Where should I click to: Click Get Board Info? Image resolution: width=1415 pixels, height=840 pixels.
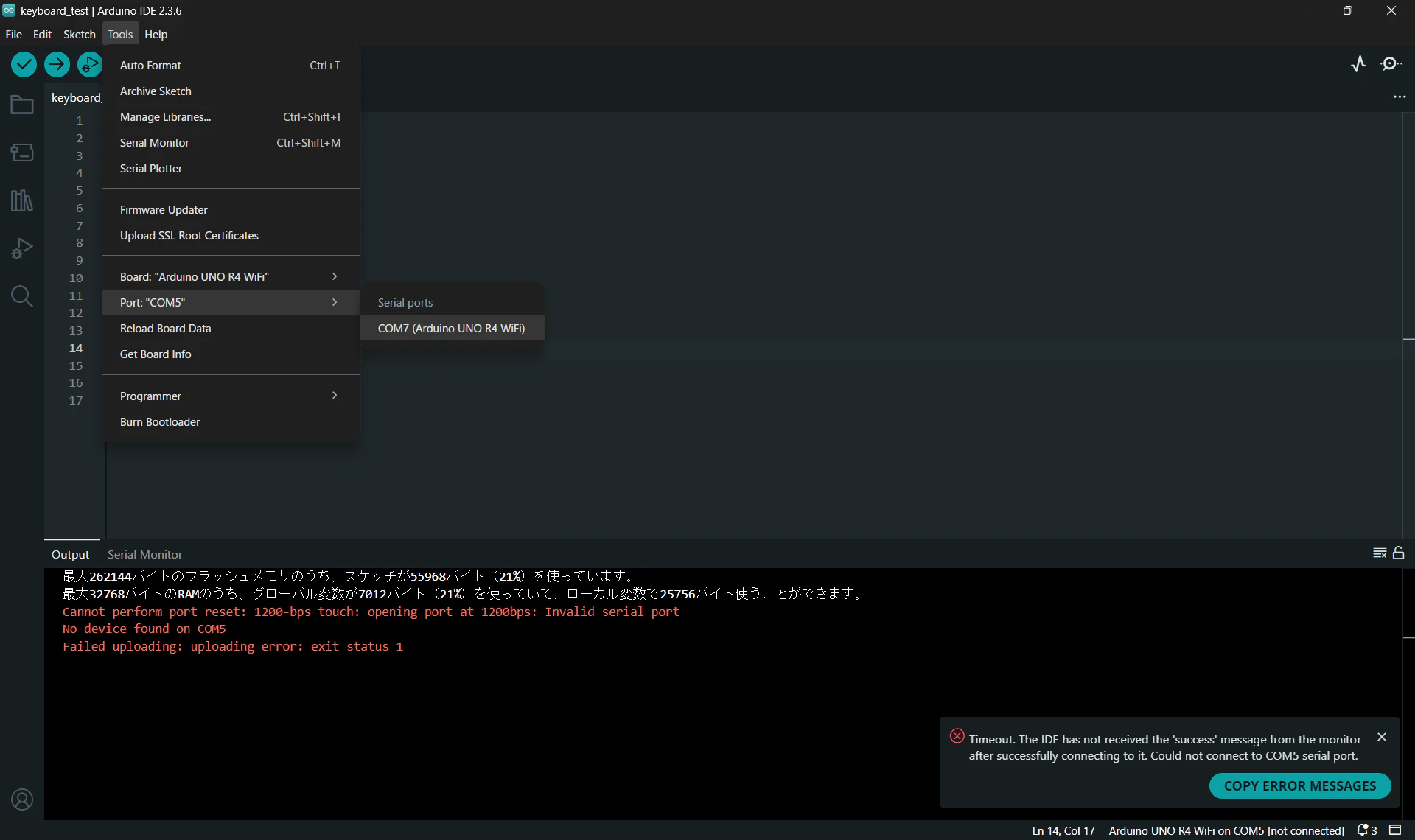(x=231, y=354)
